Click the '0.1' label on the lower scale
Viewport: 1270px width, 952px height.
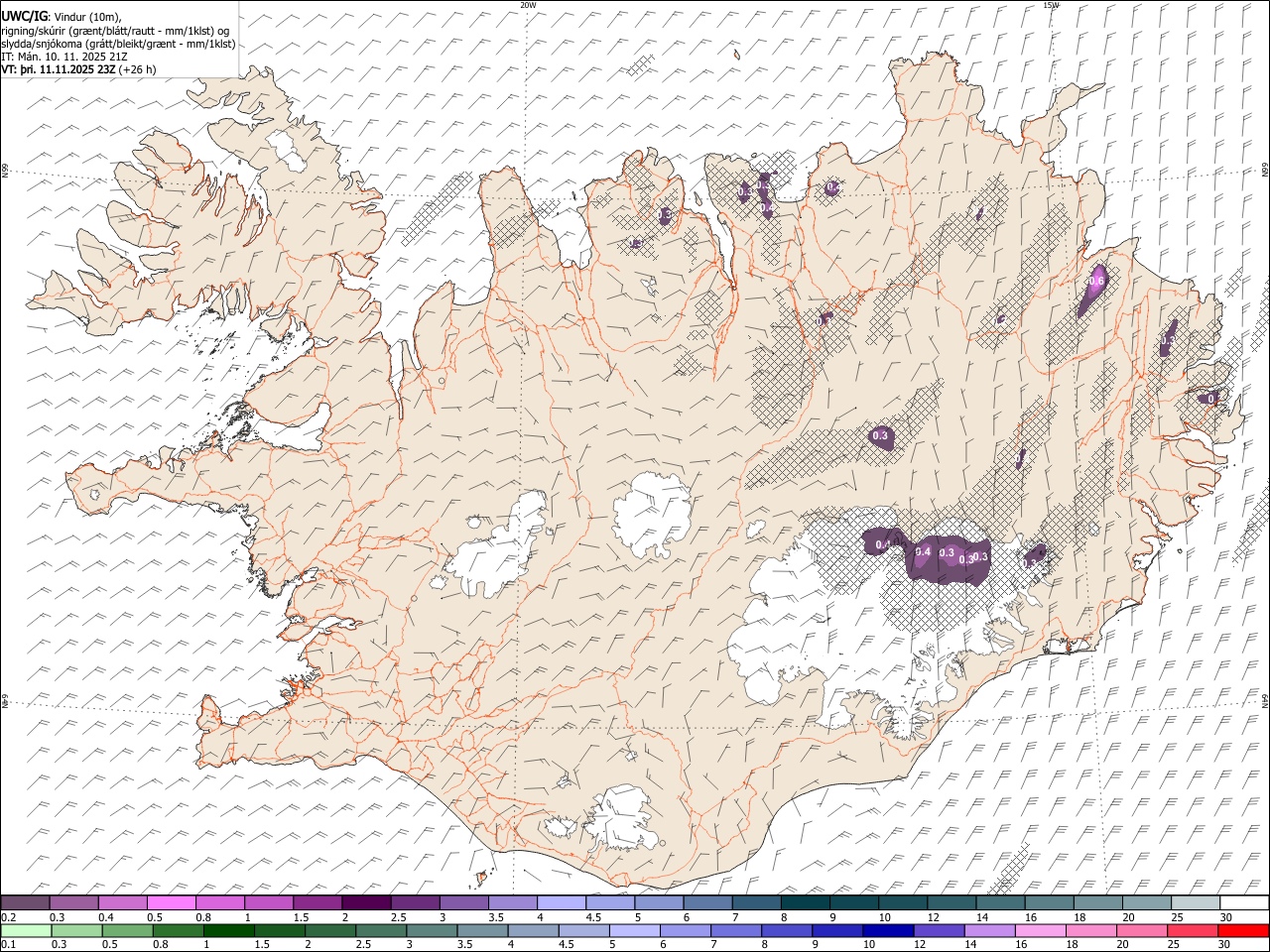coord(9,944)
